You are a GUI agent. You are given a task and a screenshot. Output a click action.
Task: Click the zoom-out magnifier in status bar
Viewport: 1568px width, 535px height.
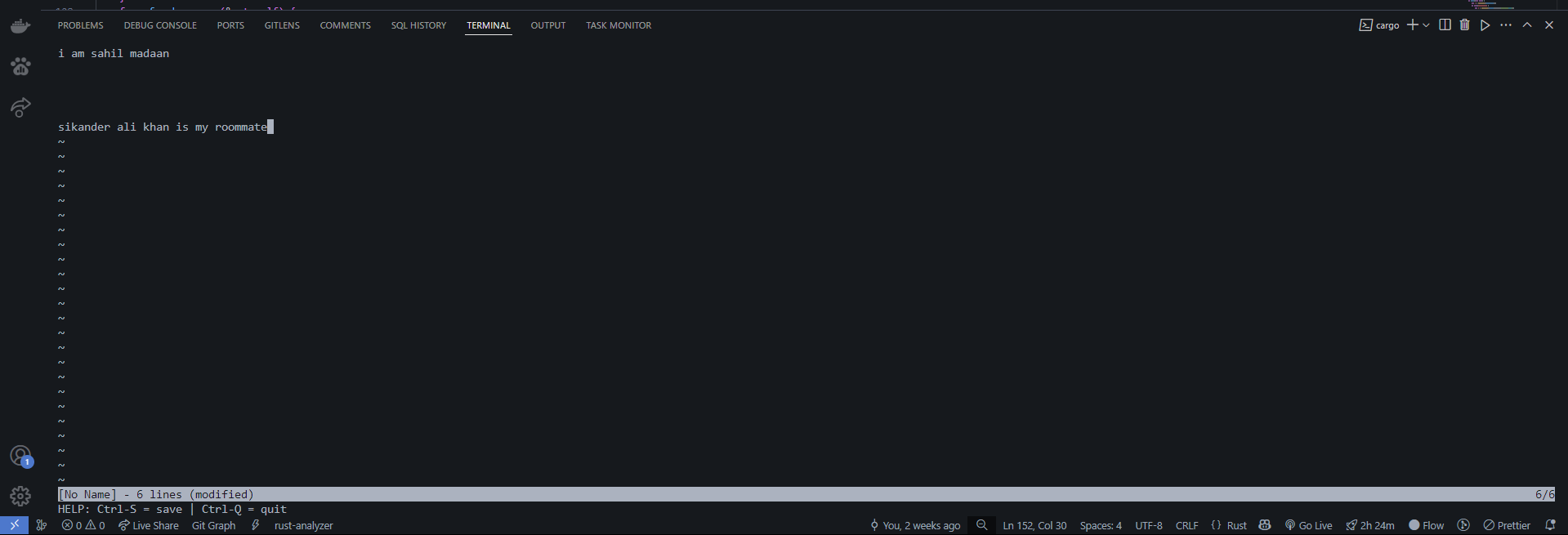982,525
